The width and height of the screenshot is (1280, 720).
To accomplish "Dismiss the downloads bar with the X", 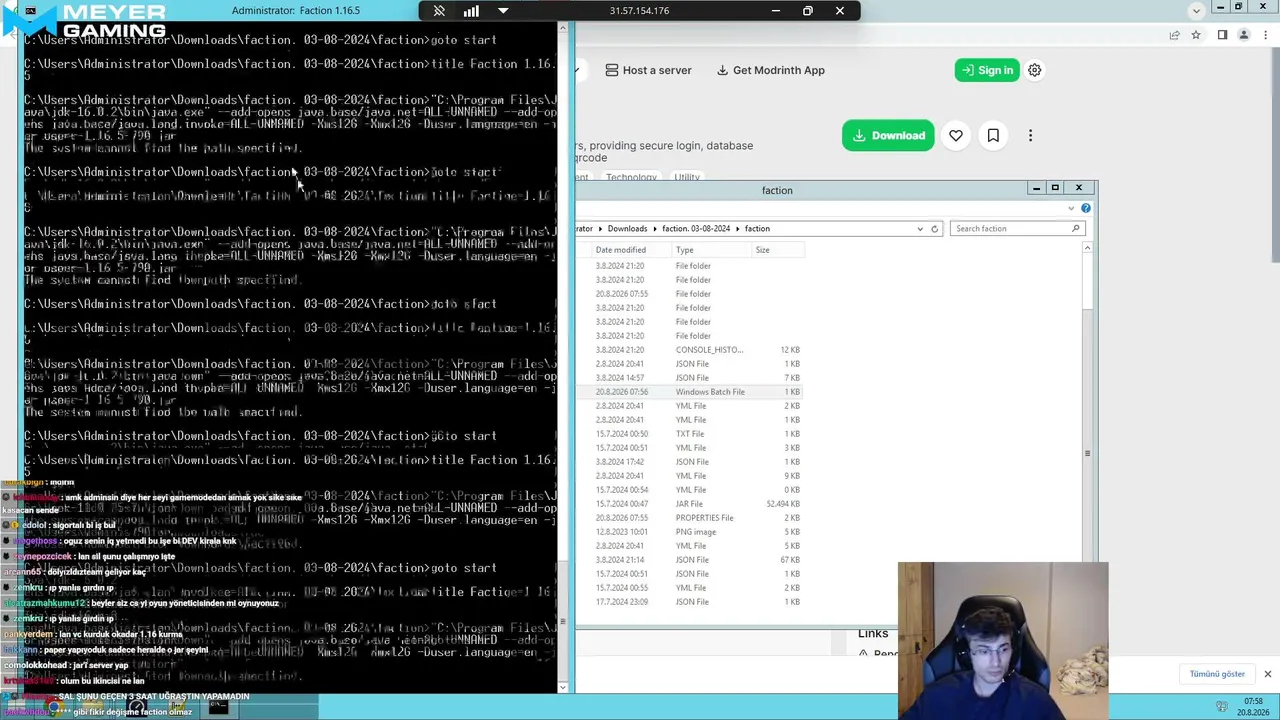I will (x=1267, y=674).
